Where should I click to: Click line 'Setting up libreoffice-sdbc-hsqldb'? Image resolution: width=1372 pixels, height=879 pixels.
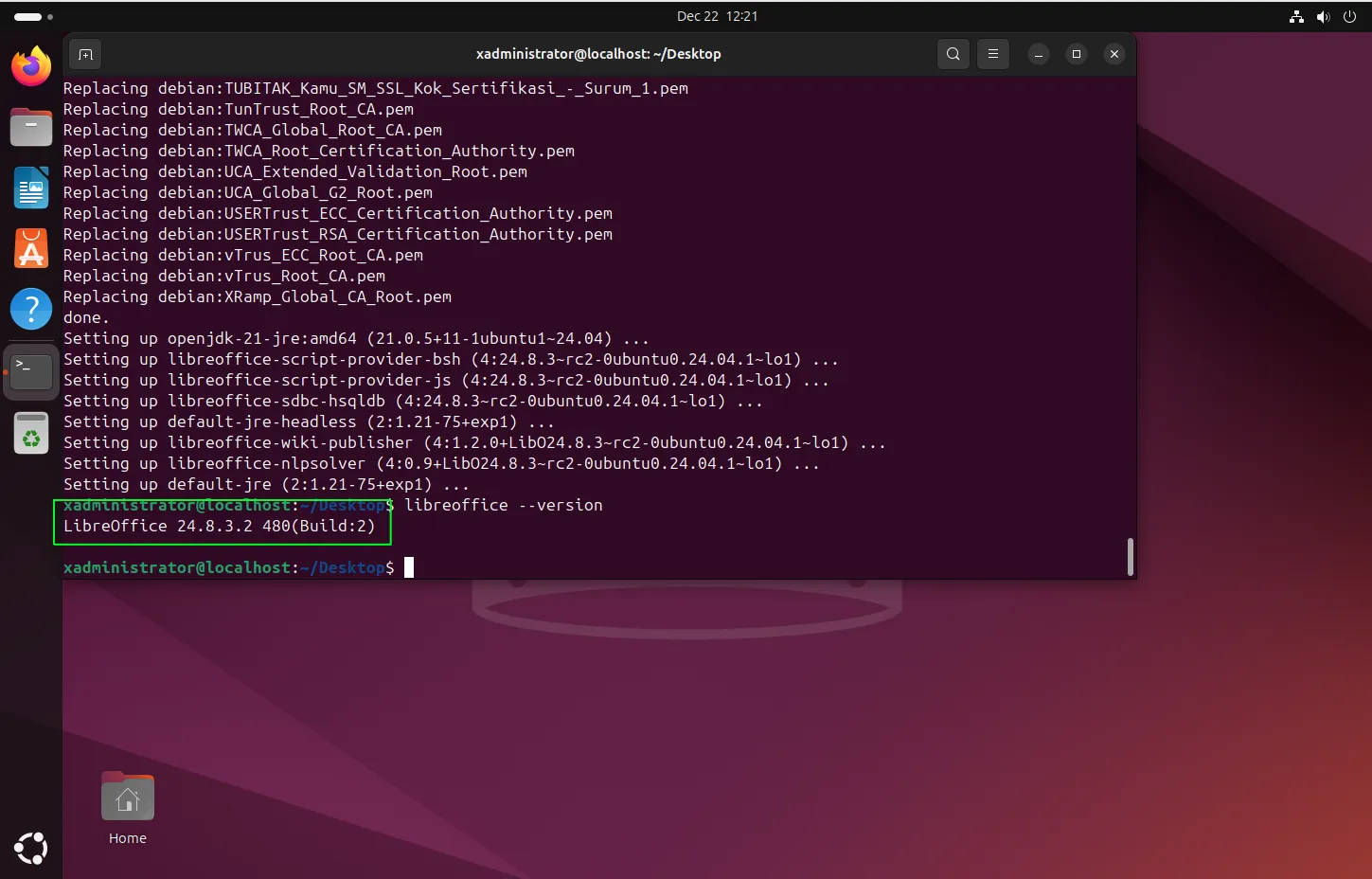pos(413,401)
